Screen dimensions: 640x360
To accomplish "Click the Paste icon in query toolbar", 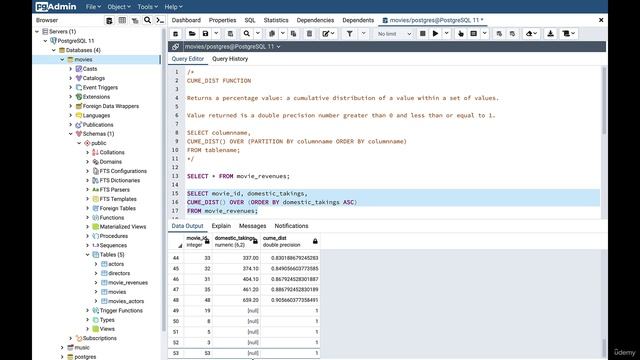I will tap(293, 34).
